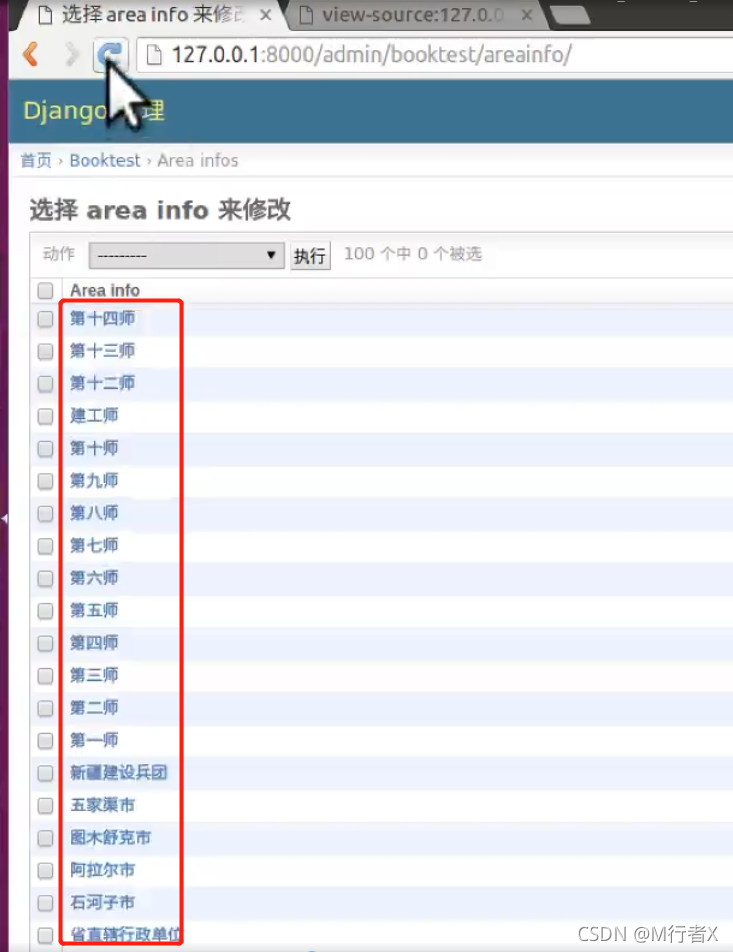Check the box for 图木舒克市

point(46,838)
